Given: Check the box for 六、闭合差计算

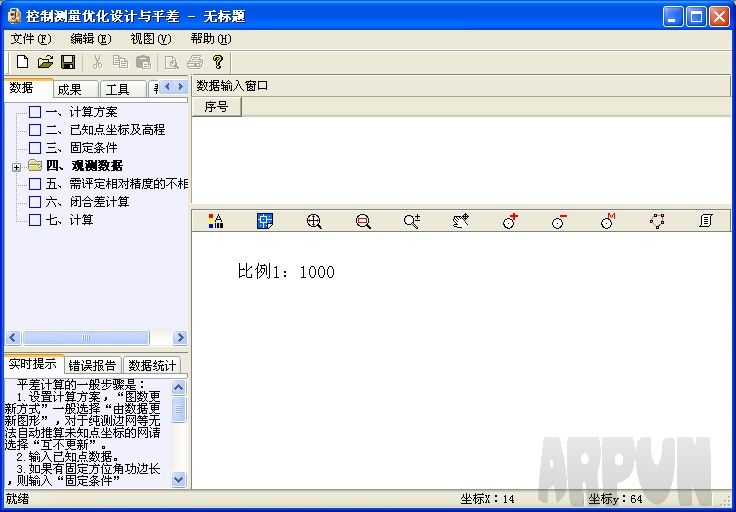Looking at the screenshot, I should click(x=35, y=202).
